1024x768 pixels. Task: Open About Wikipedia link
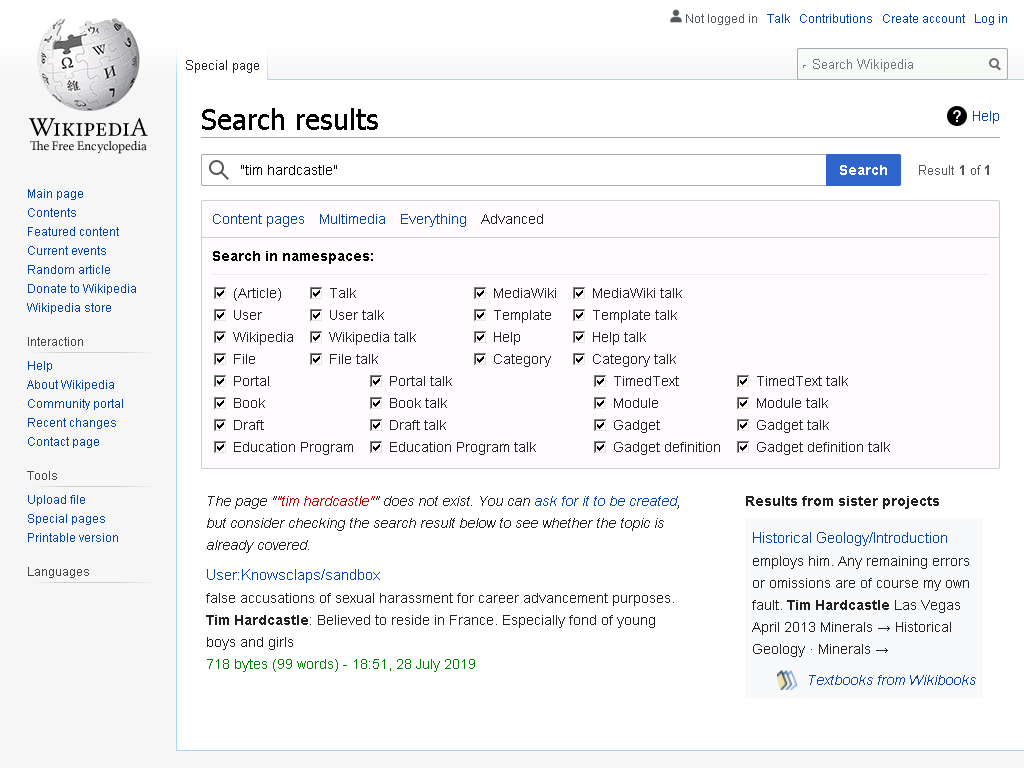[71, 385]
